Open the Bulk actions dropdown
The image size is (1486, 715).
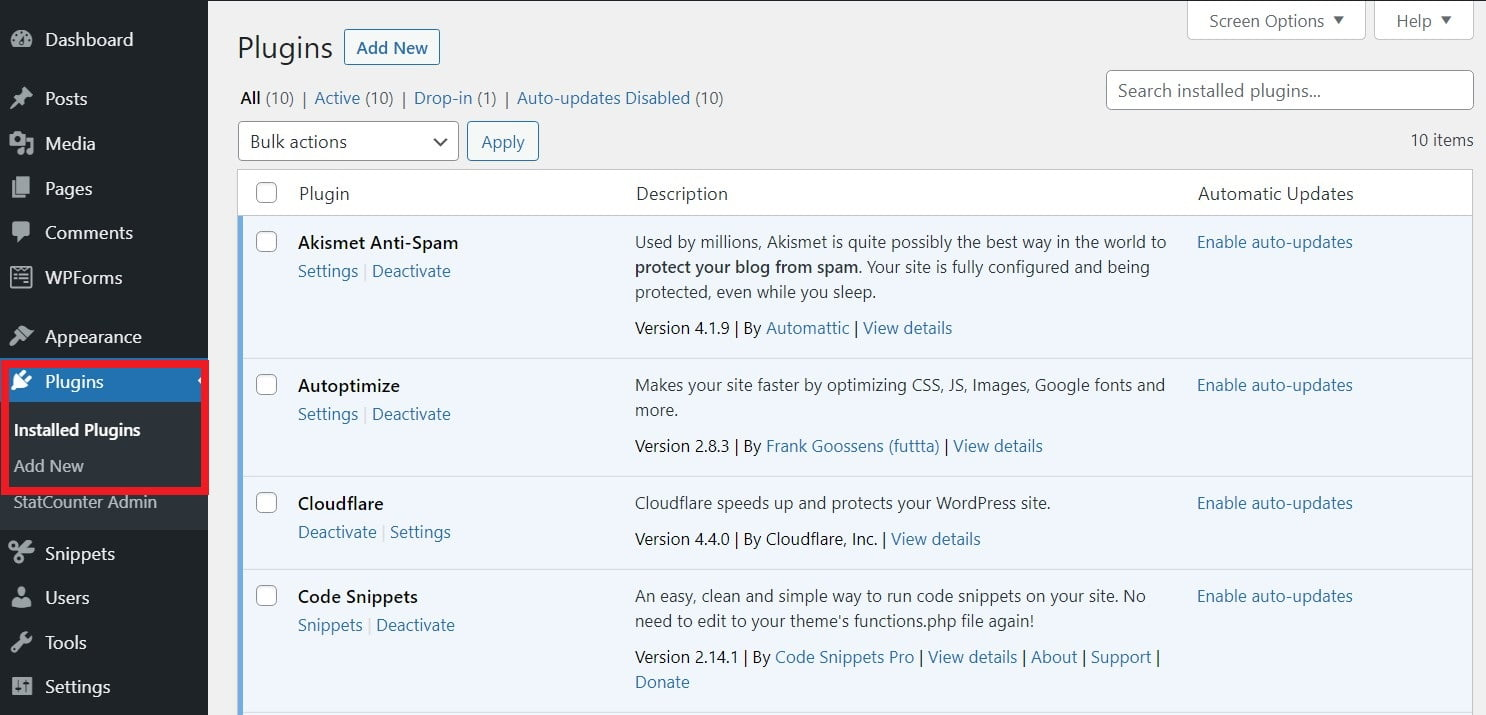point(348,141)
